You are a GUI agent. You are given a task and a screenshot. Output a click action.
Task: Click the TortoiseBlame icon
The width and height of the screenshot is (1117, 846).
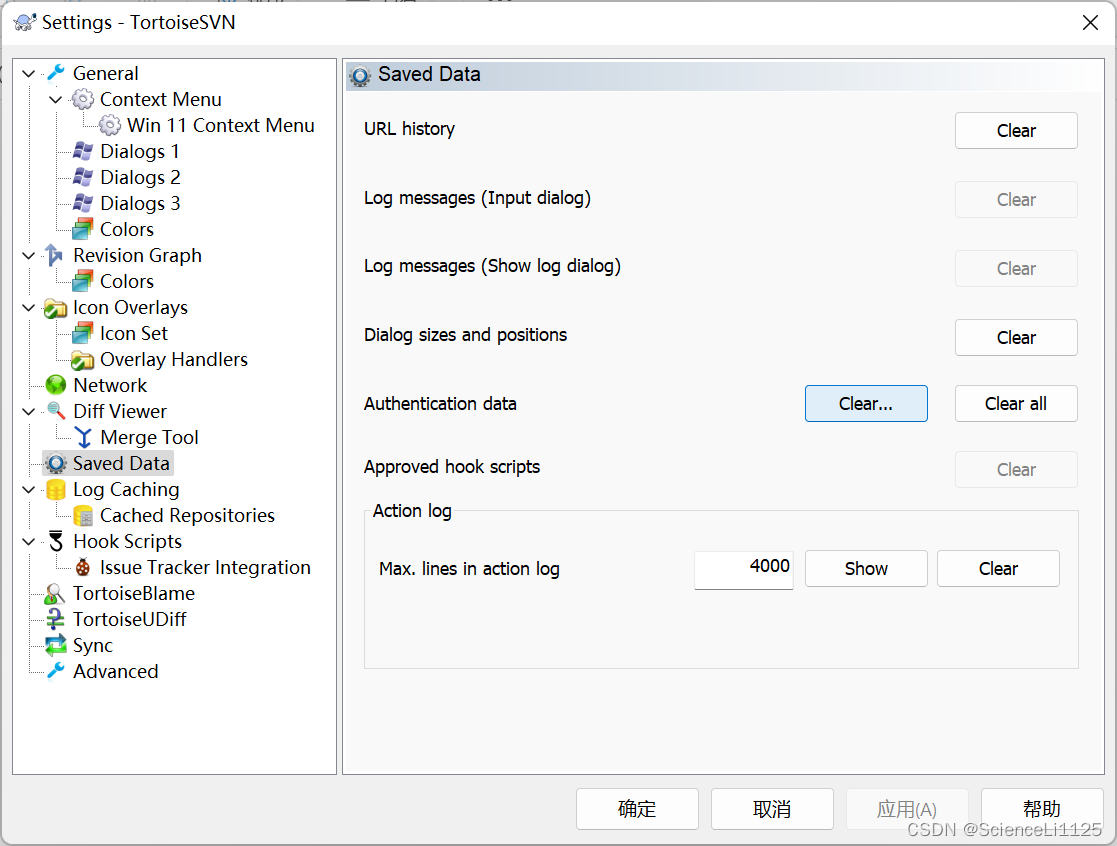tap(56, 593)
